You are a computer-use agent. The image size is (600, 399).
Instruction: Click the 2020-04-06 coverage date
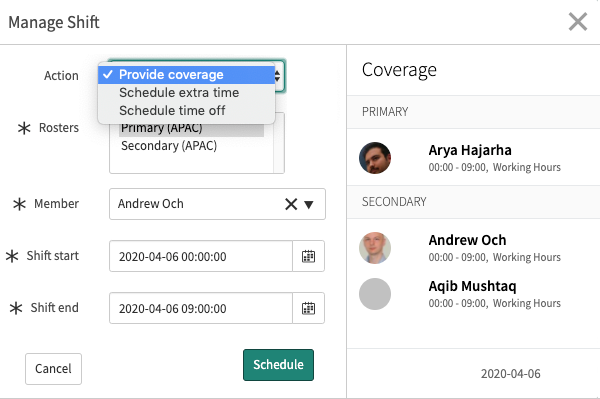coord(510,374)
